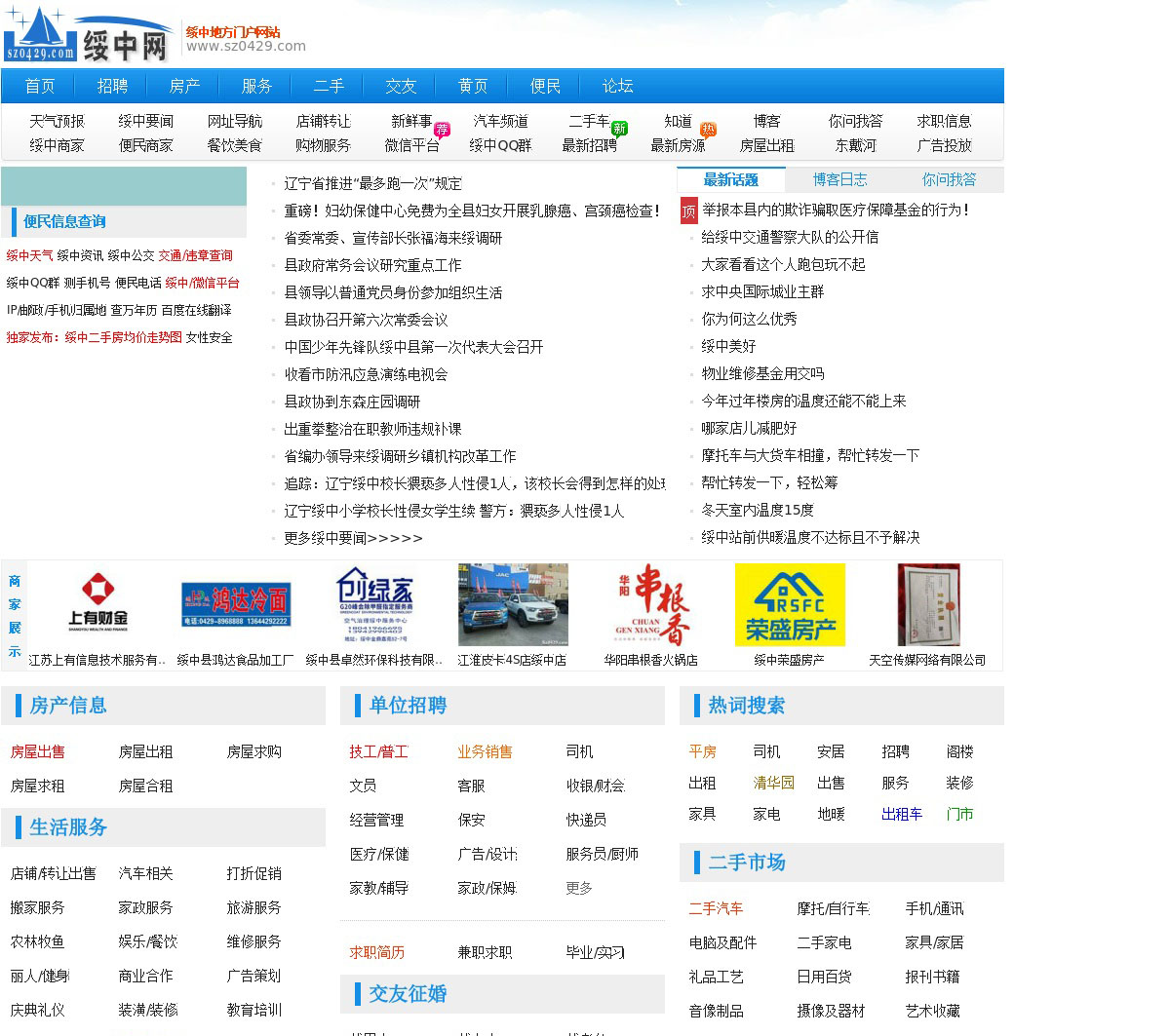Switch to the 你问我答 tab

click(x=949, y=179)
